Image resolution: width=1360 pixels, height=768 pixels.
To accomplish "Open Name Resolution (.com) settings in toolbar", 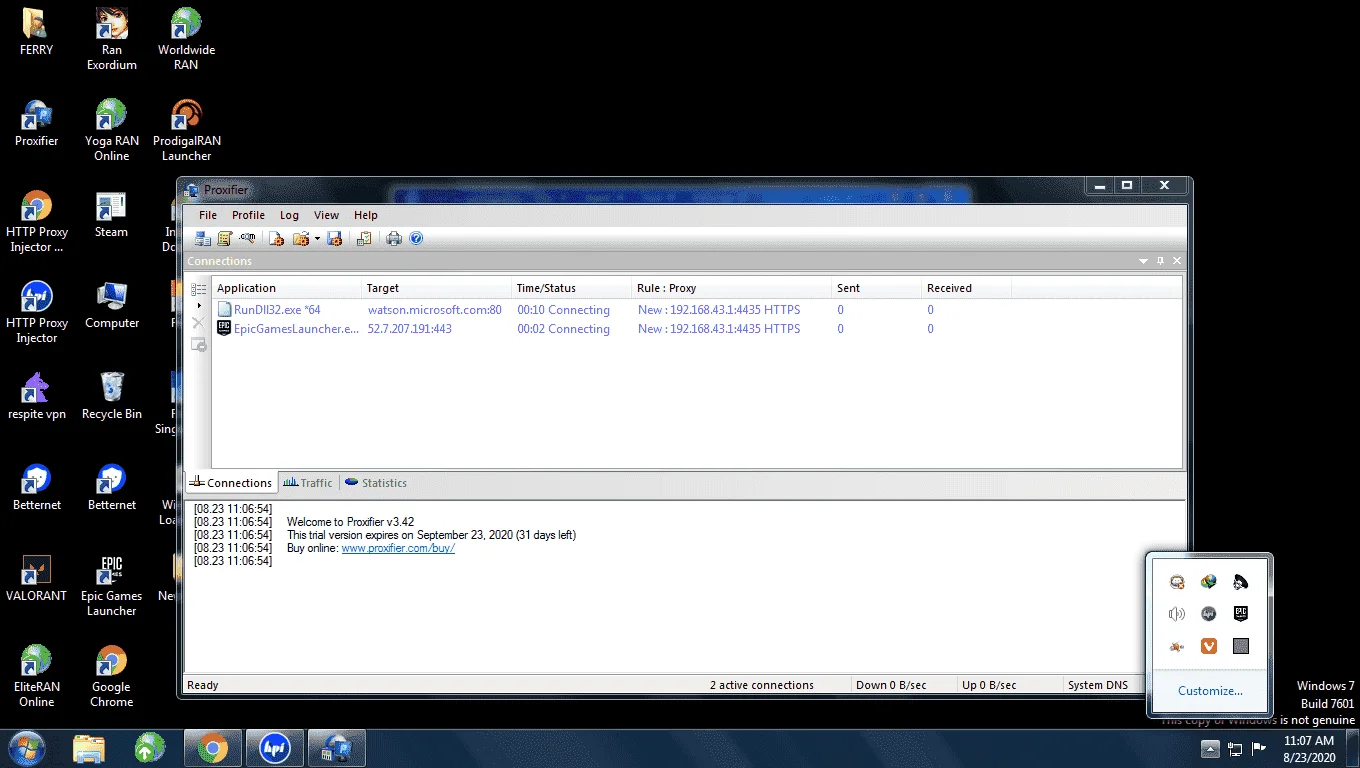I will point(247,238).
